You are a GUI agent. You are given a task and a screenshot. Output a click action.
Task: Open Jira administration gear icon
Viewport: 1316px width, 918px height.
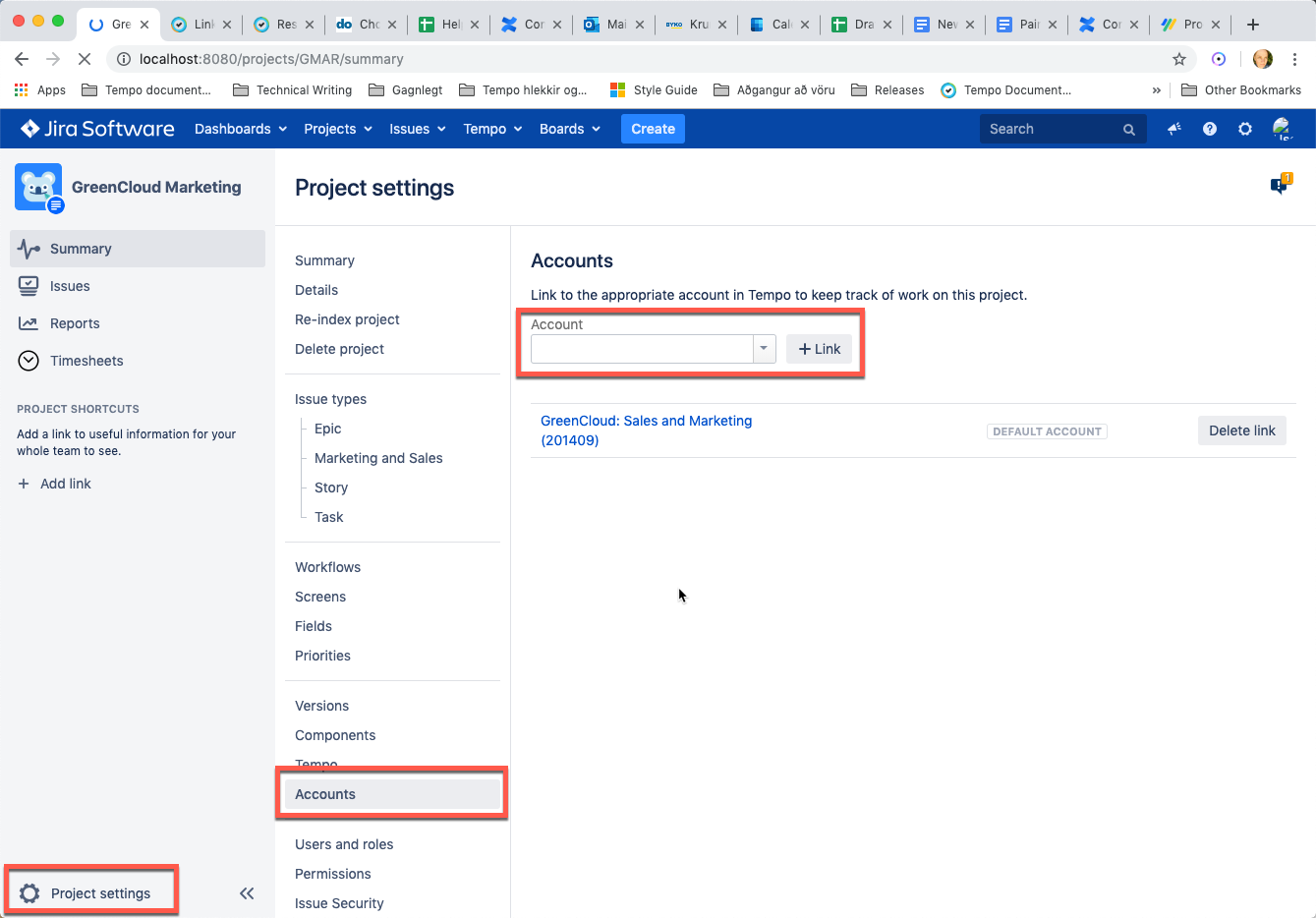(1245, 129)
